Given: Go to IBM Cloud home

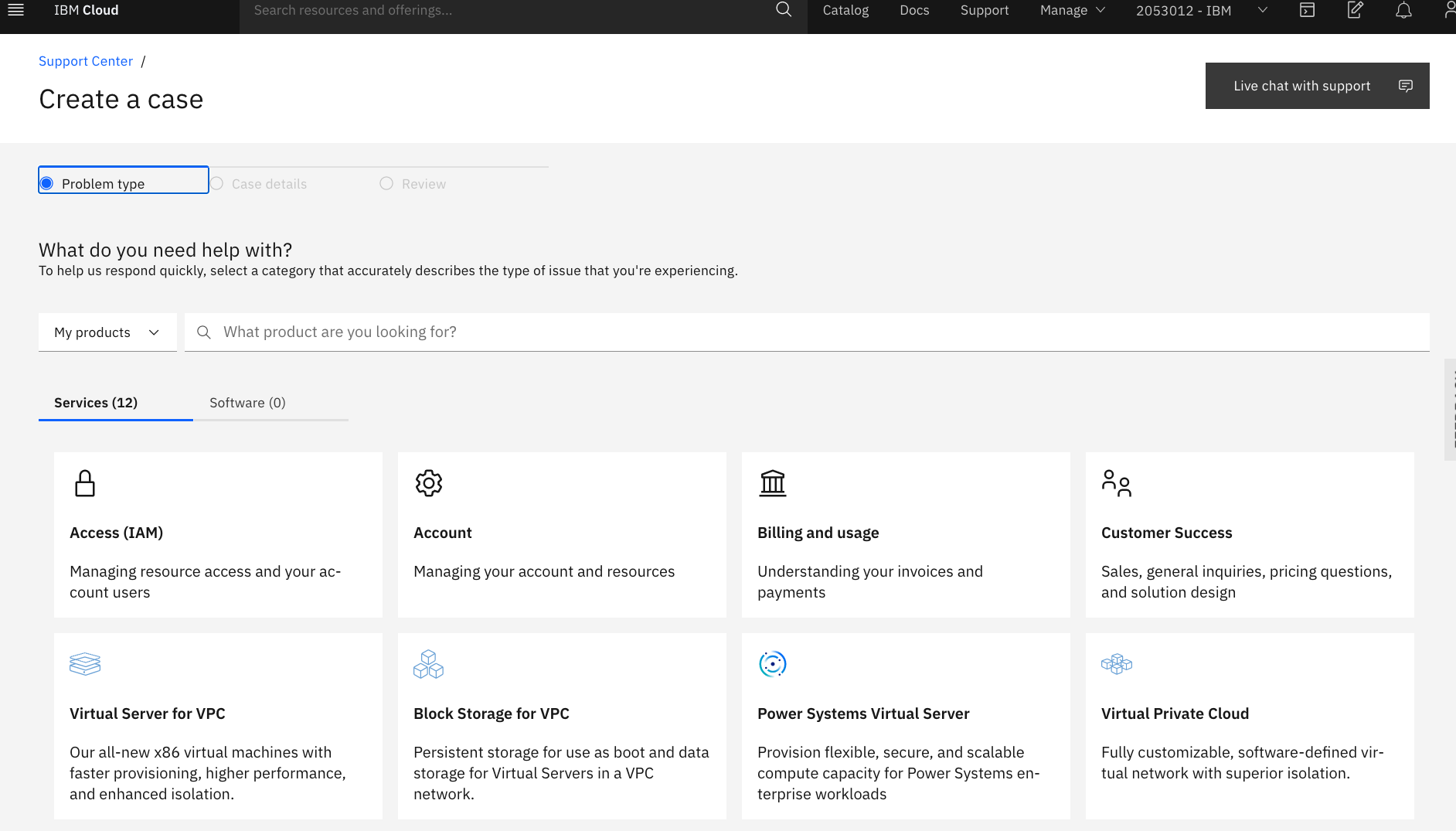Looking at the screenshot, I should tap(87, 10).
